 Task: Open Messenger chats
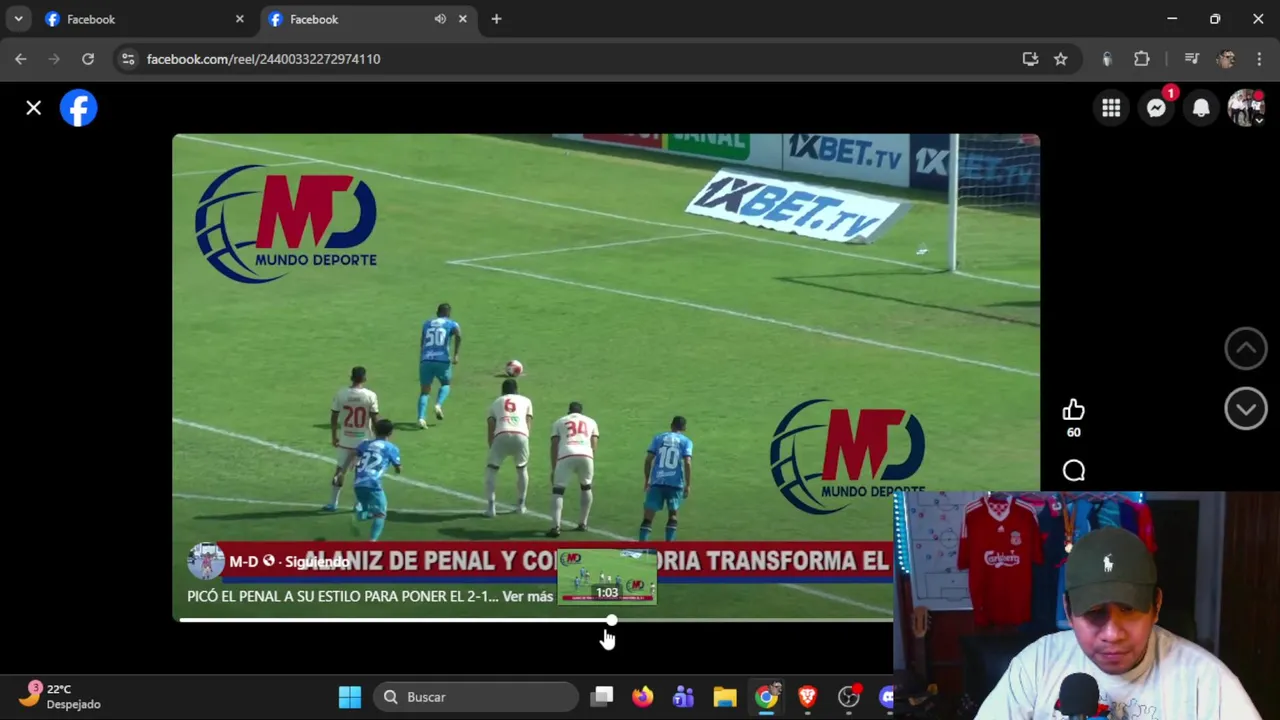pos(1156,108)
